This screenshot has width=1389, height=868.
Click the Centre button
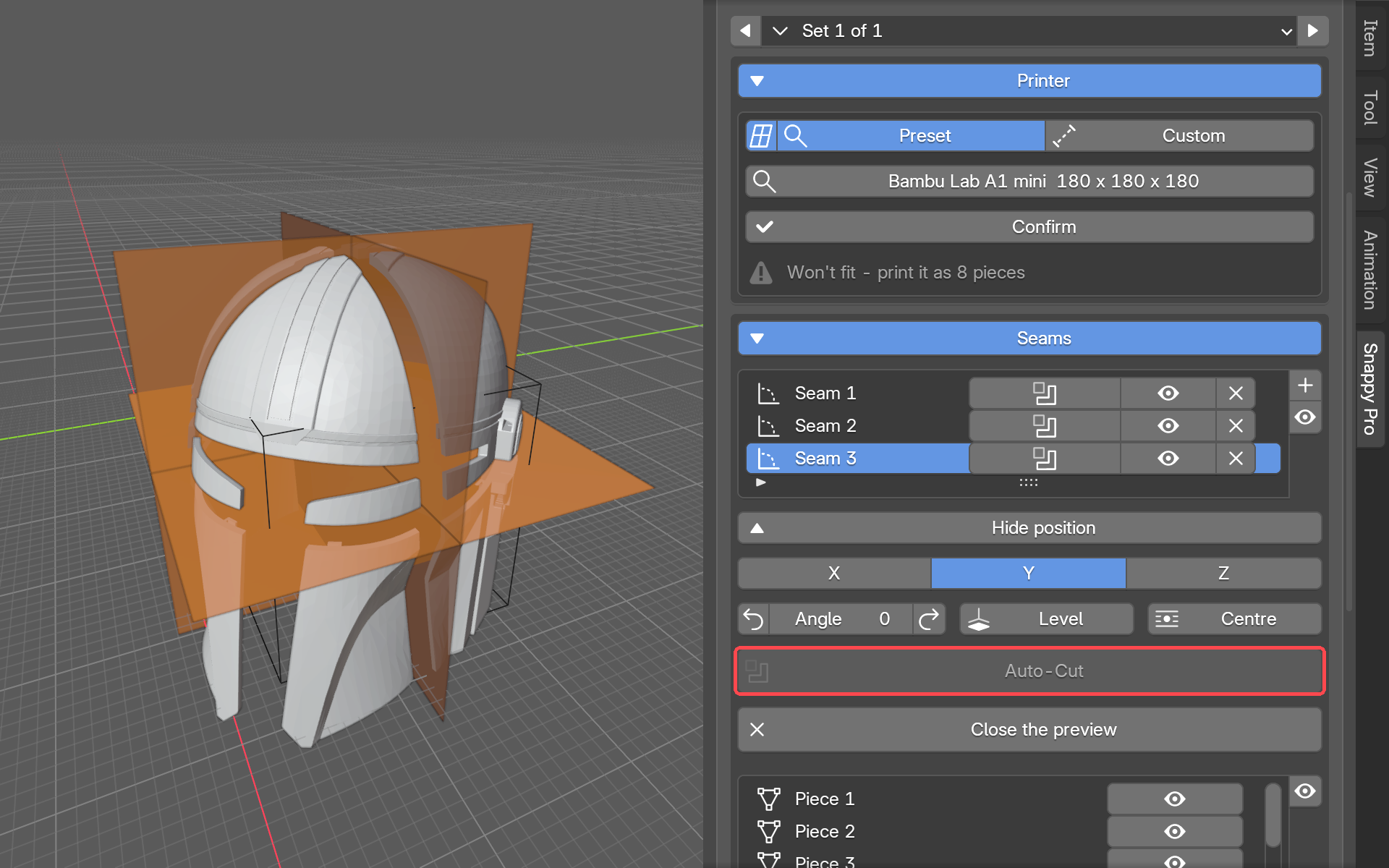tap(1234, 618)
